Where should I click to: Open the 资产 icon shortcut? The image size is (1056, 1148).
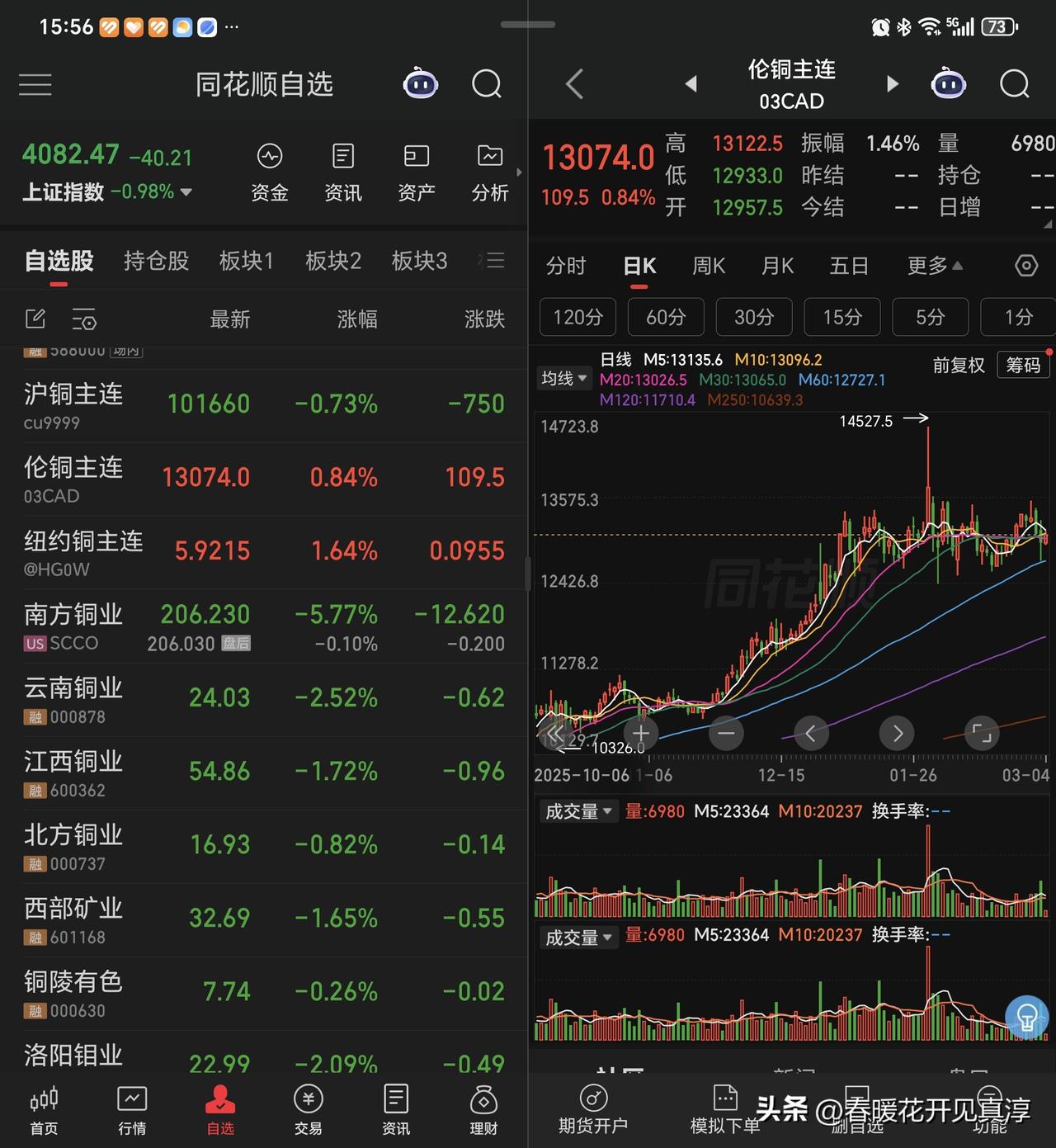click(416, 173)
